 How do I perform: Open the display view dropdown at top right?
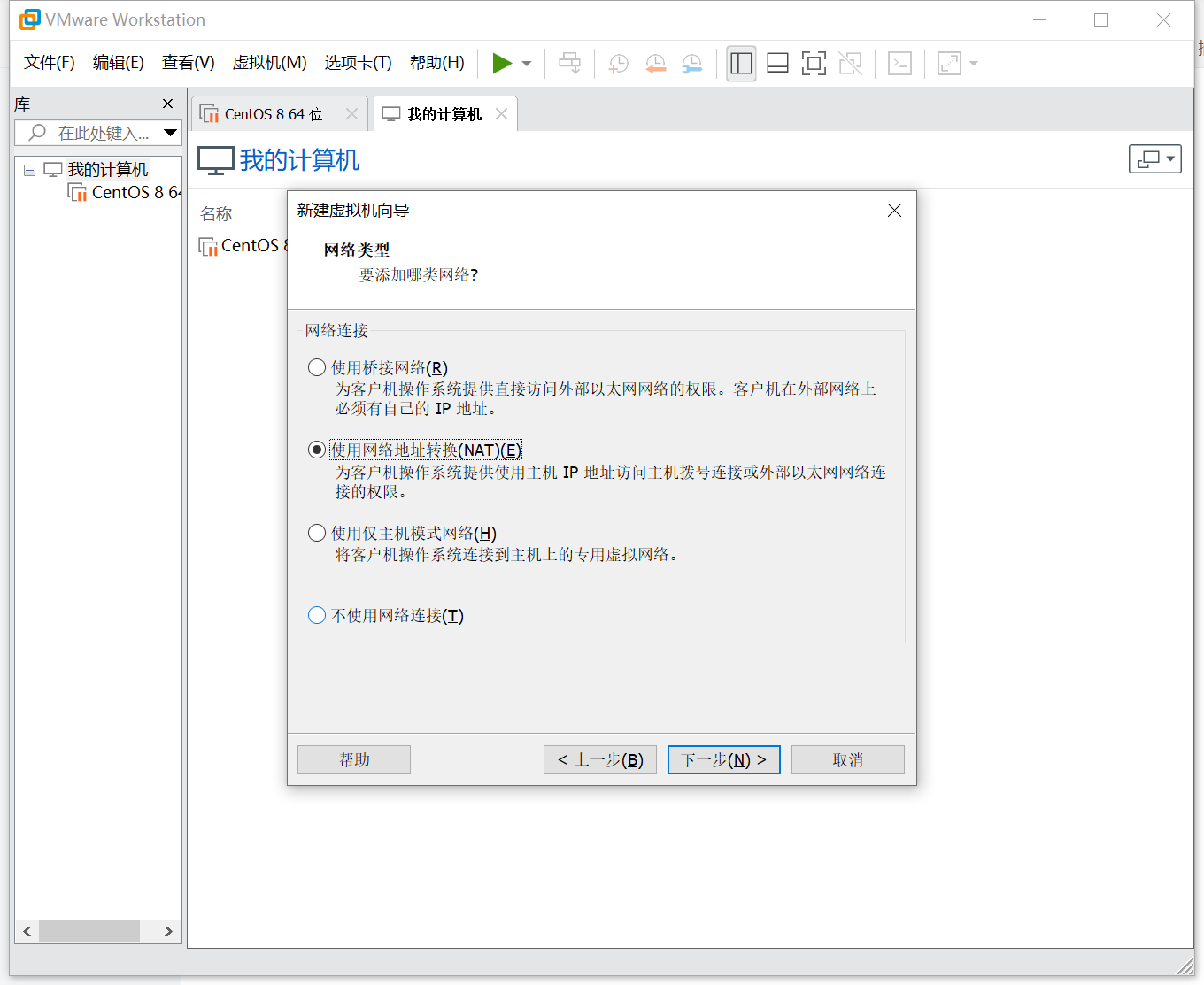(x=1155, y=158)
